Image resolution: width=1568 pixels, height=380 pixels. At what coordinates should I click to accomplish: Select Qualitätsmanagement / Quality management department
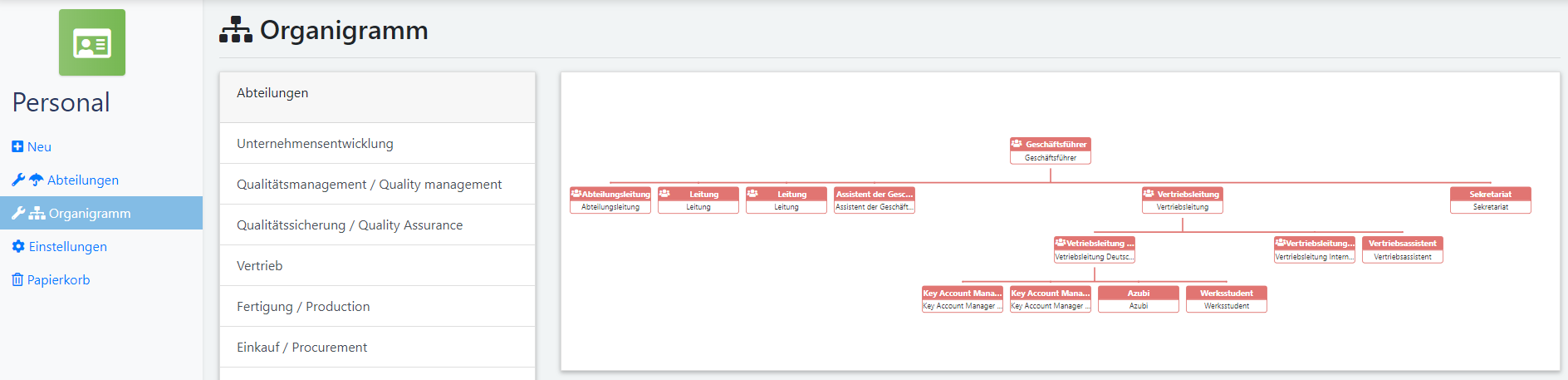click(377, 184)
